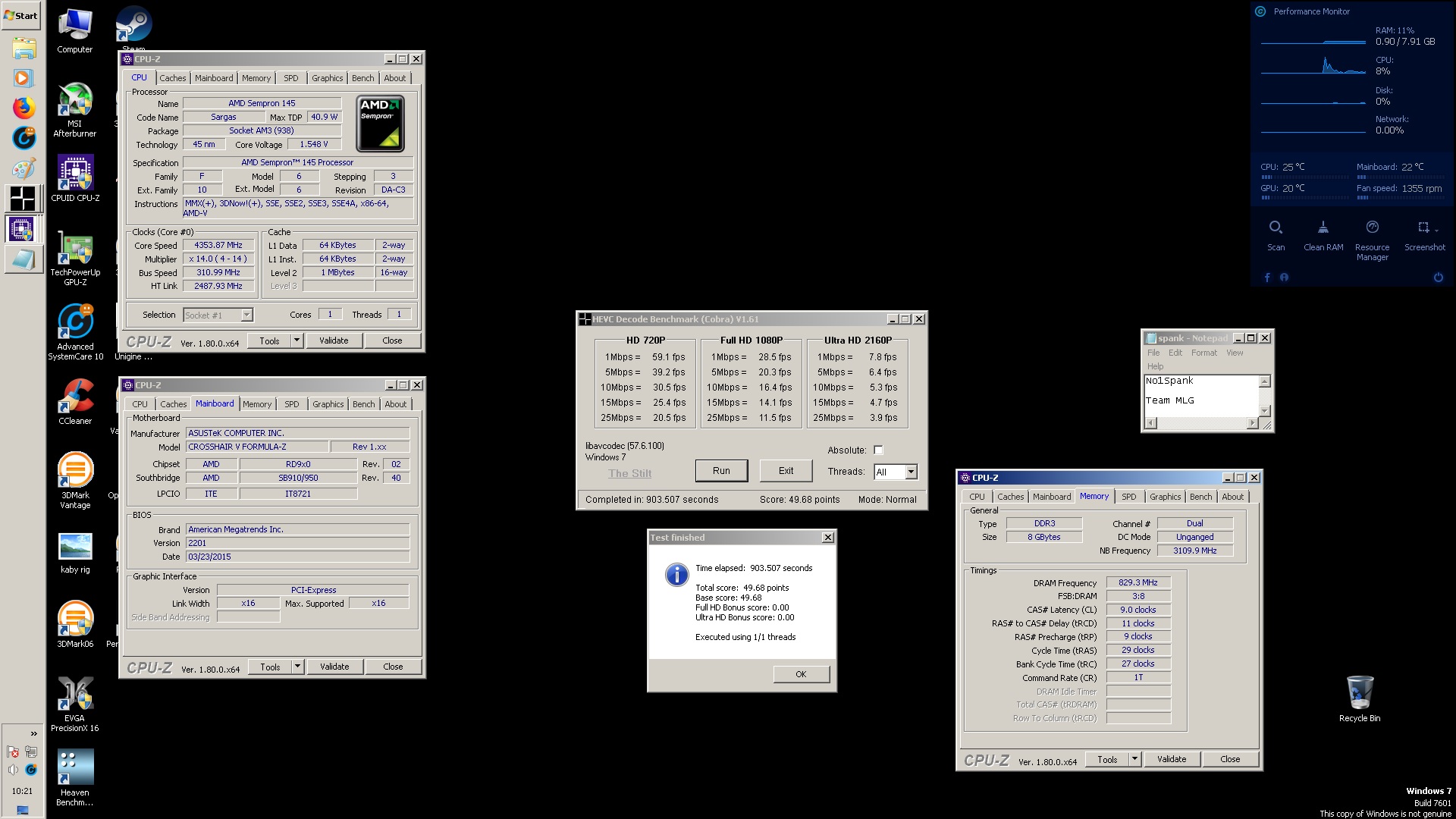Screen dimensions: 1456x819
Task: Switch to Graphics tab in CPU-Z Mainboard window
Action: click(328, 404)
